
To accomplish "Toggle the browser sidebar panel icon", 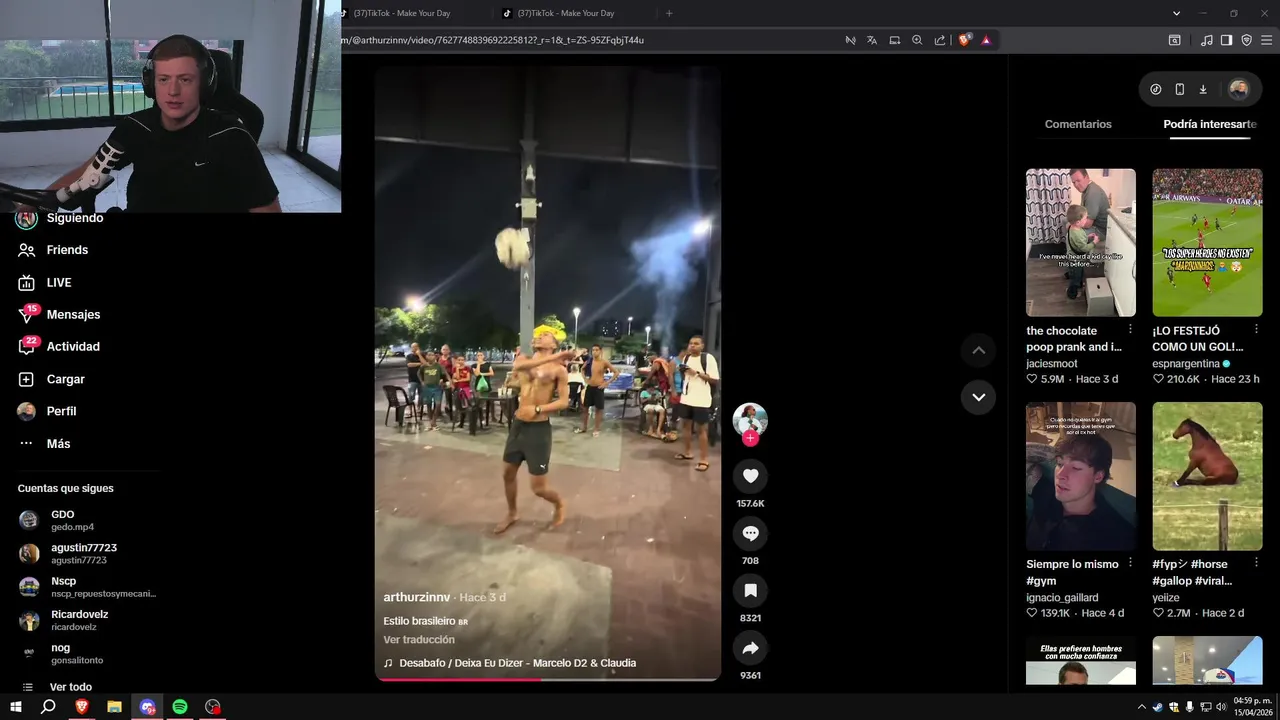I will (1227, 40).
